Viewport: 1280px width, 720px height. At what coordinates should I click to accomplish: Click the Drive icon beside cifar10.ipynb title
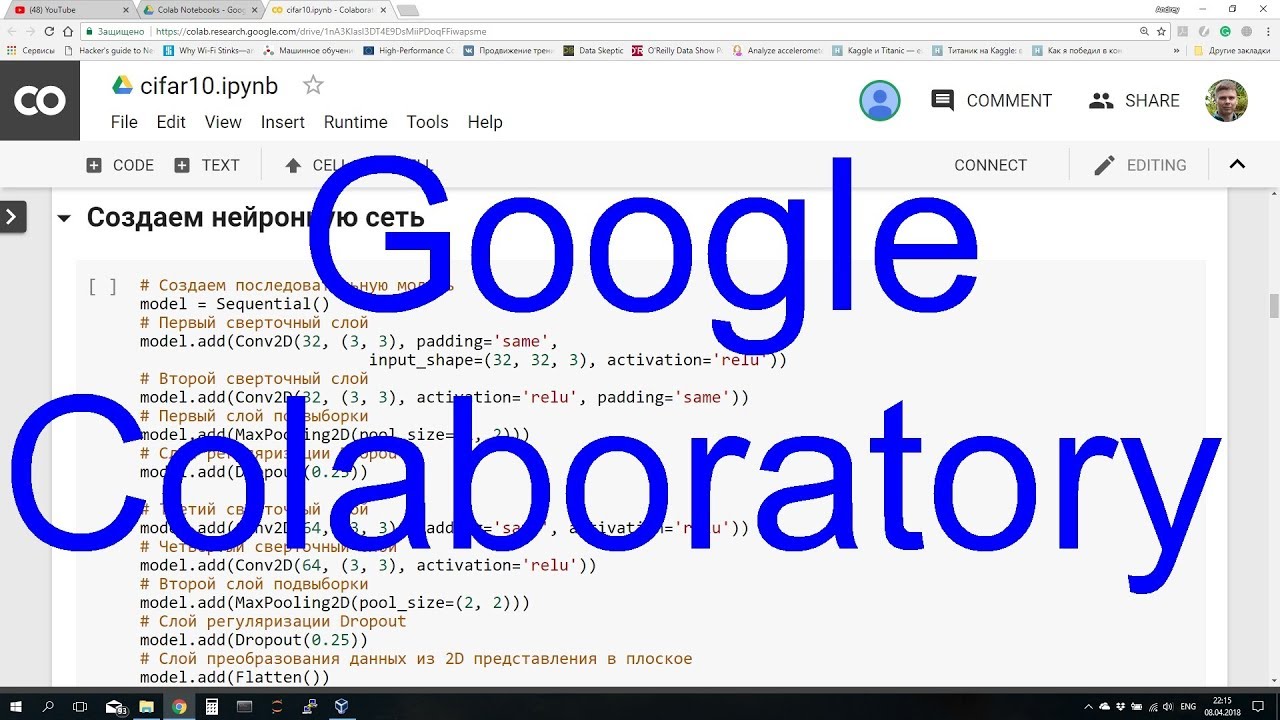[x=123, y=85]
